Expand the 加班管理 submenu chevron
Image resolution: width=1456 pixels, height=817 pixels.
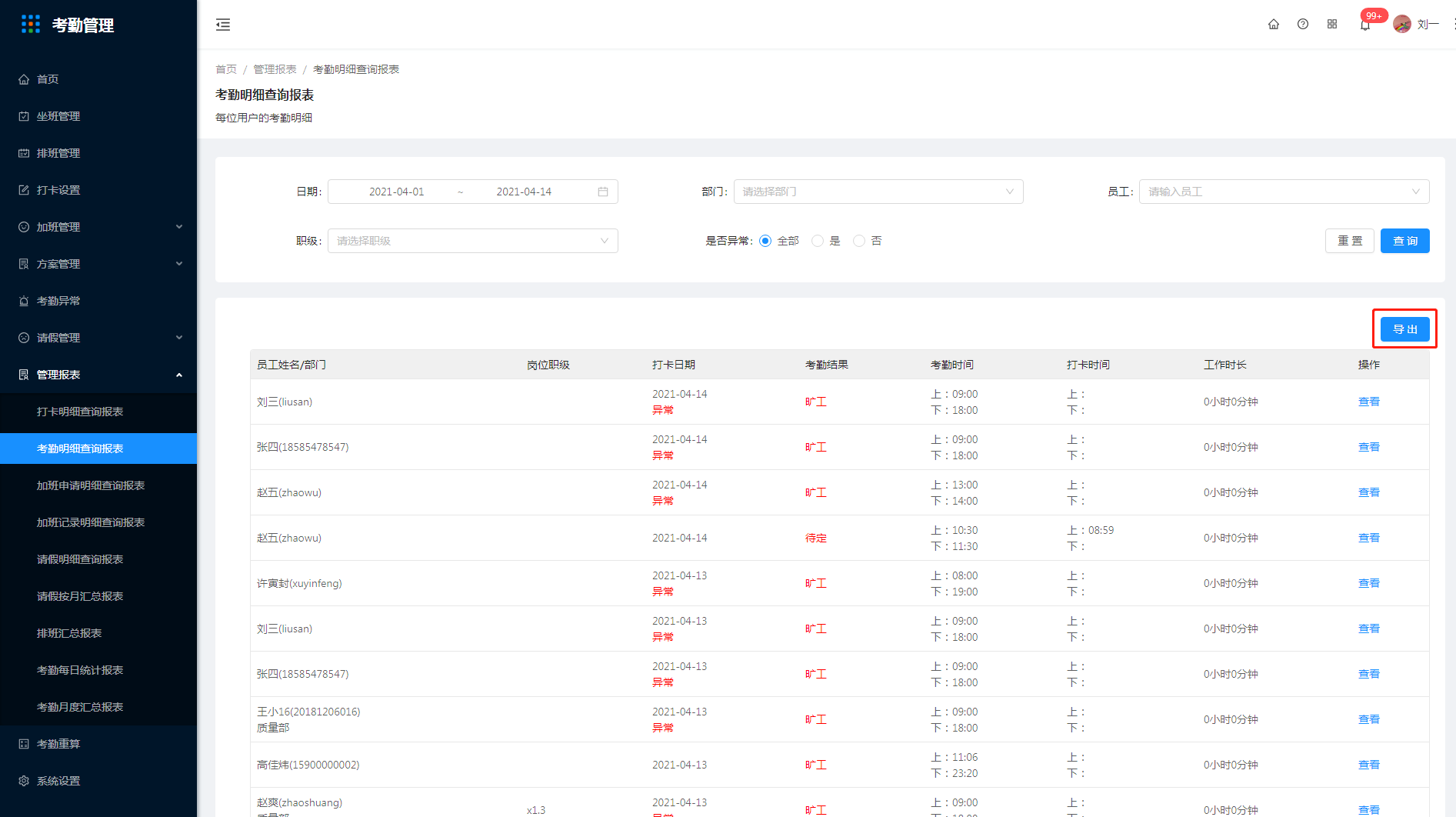tap(179, 227)
